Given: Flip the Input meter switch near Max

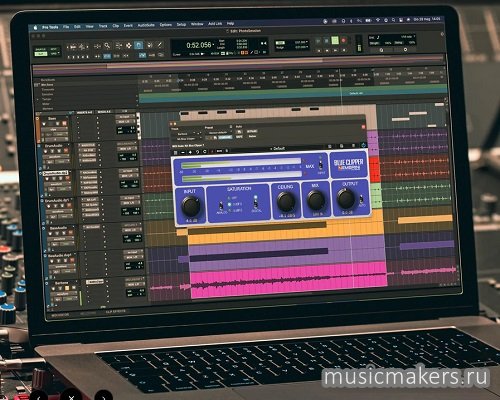Looking at the screenshot, I should pyautogui.click(x=320, y=165).
